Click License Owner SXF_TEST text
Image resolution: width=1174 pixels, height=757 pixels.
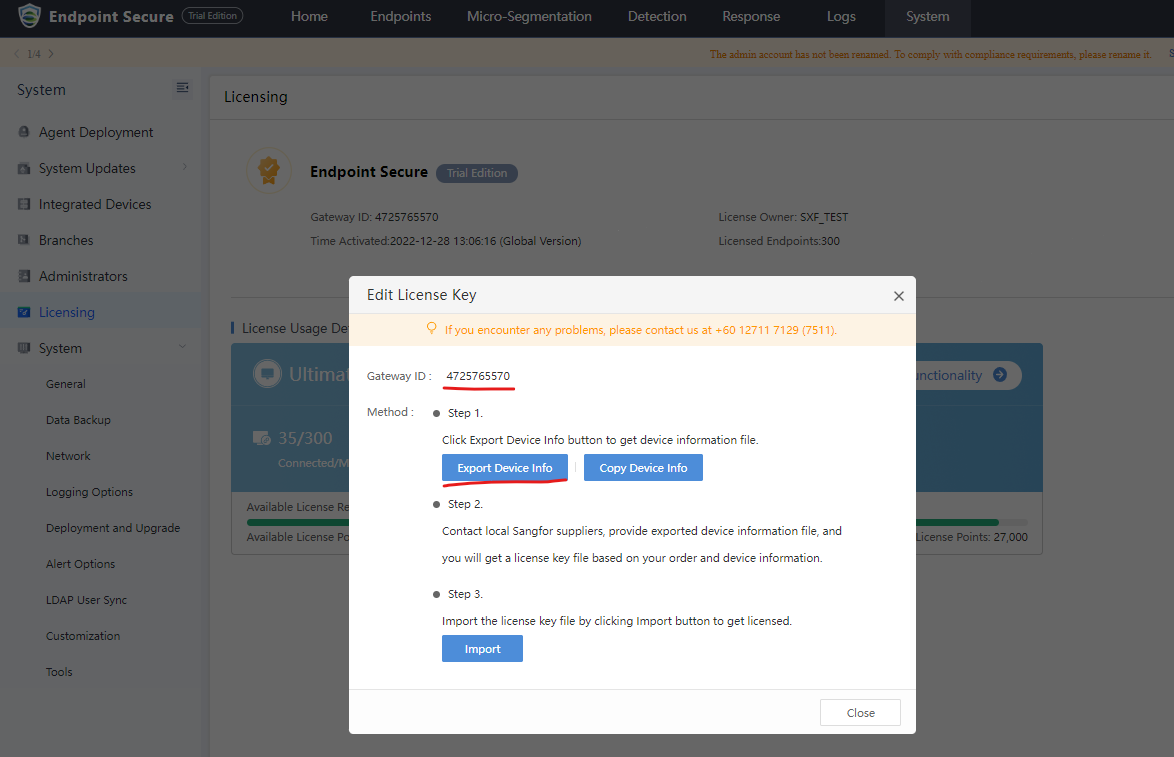point(783,217)
